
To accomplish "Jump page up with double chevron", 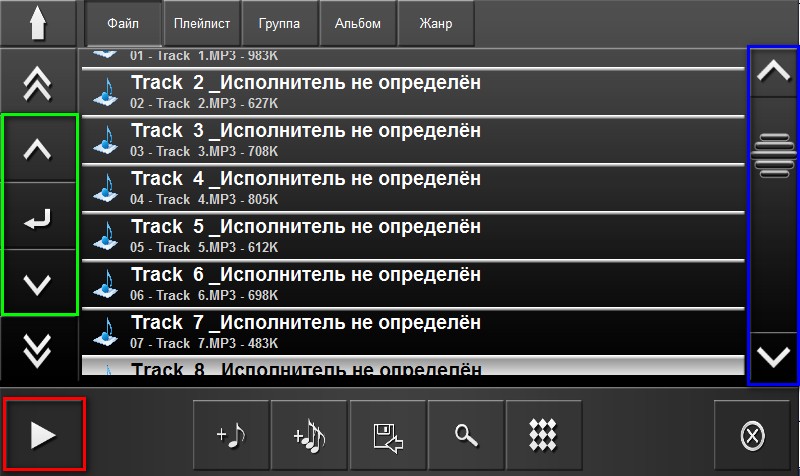I will [x=38, y=82].
